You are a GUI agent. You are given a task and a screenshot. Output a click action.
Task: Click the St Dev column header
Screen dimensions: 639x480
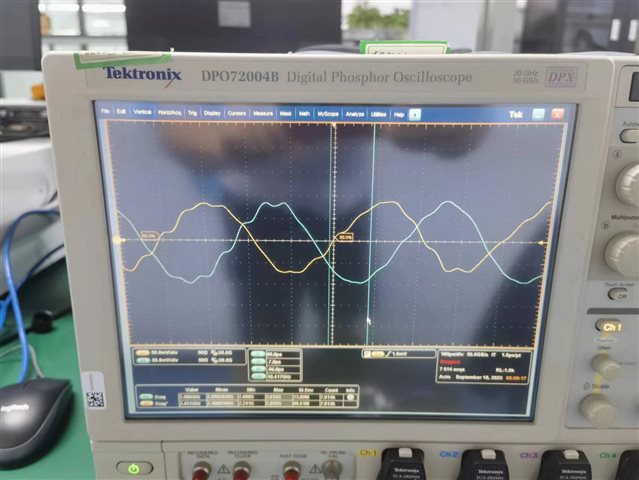coord(304,390)
